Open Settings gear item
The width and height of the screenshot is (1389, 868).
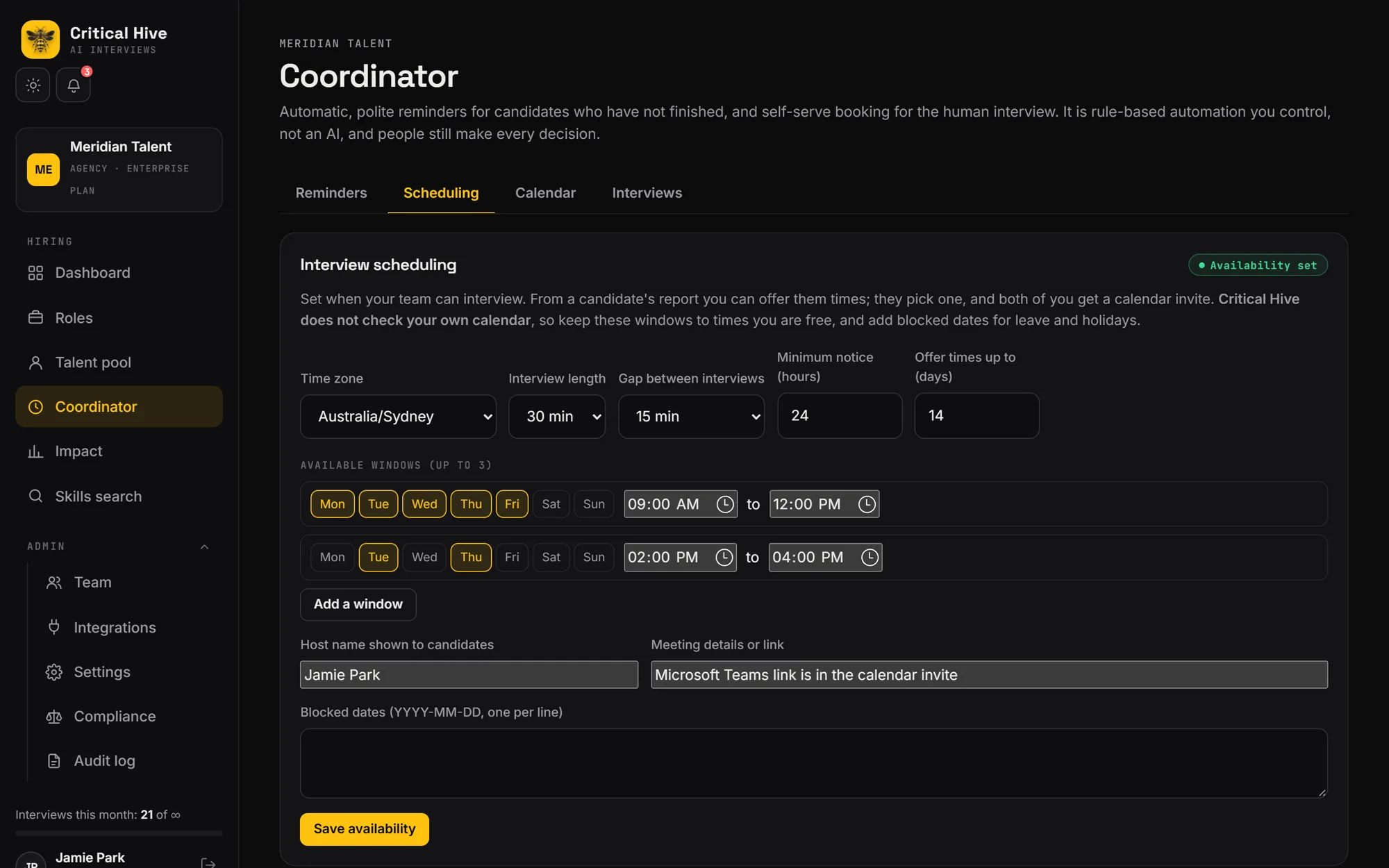pos(128,672)
